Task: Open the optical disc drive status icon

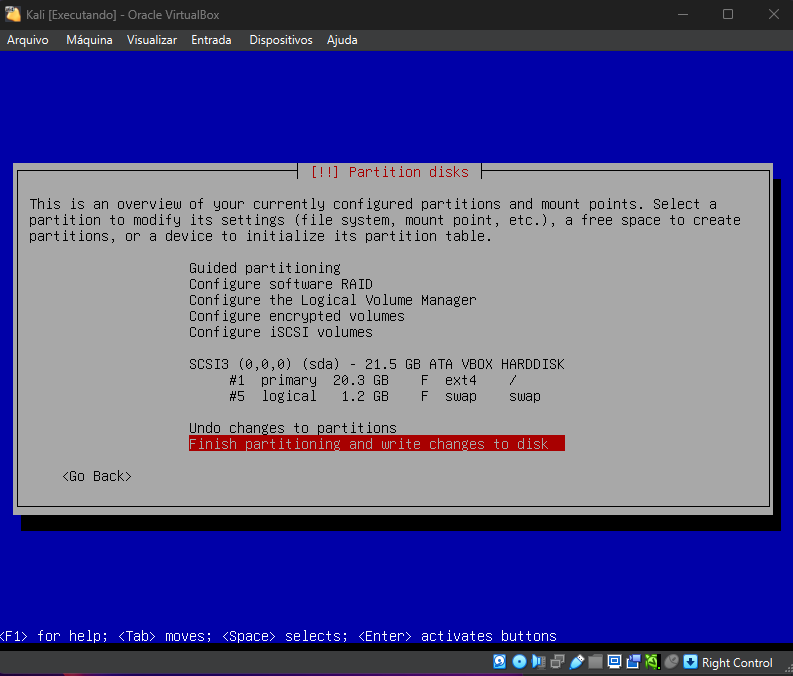Action: point(519,662)
